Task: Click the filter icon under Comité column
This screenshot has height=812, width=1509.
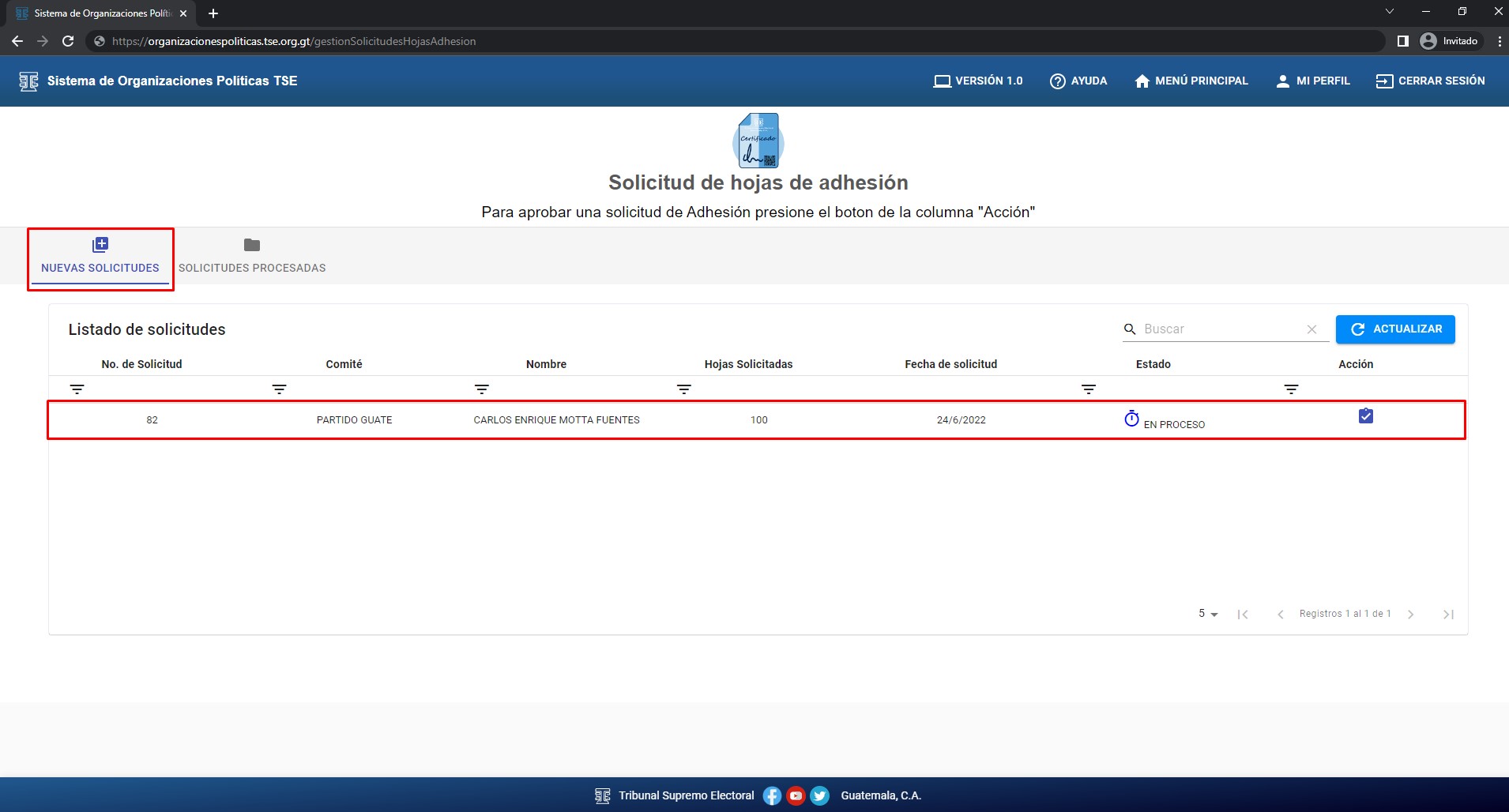Action: (280, 389)
